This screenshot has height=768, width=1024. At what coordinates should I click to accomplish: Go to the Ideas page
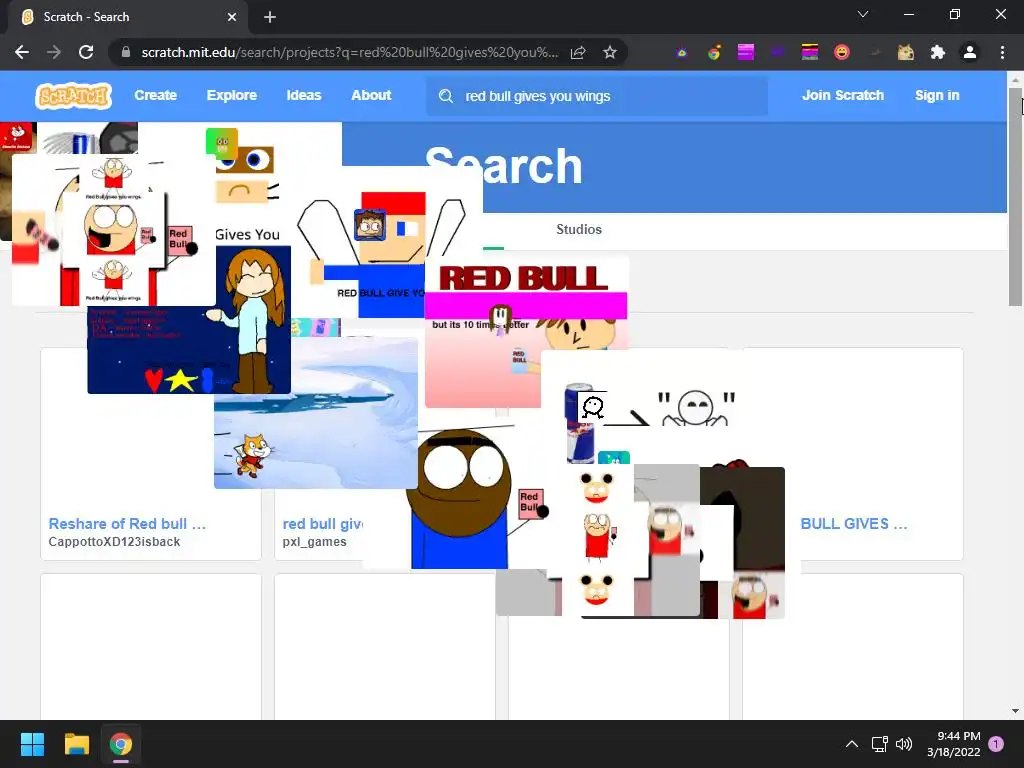click(x=304, y=95)
